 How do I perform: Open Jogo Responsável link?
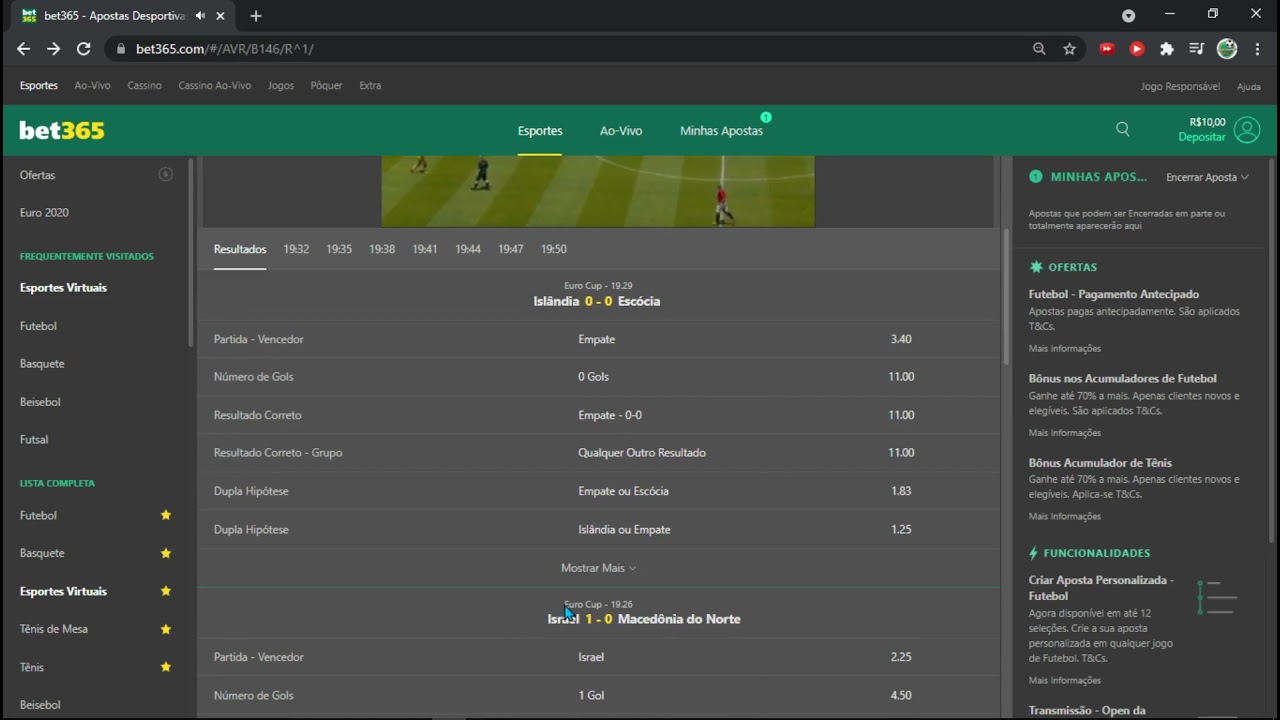tap(1180, 87)
